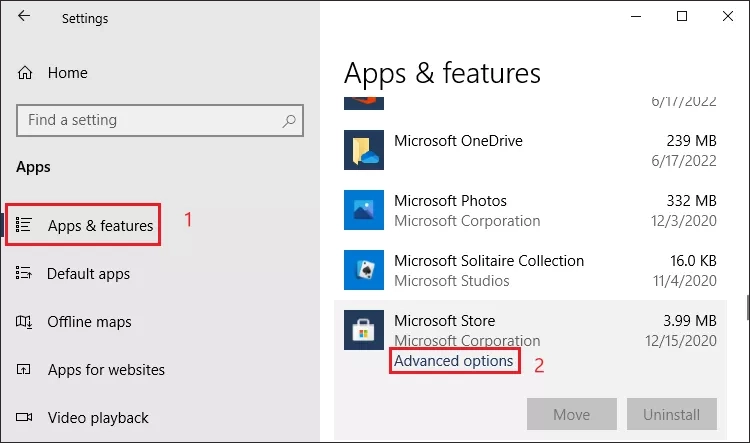Viewport: 750px width, 443px height.
Task: Click the 3.99 MB size of Store
Action: tap(690, 321)
